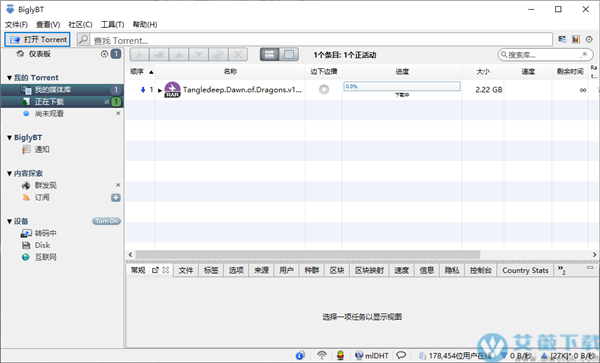This screenshot has width=600, height=363.
Task: Click the chat bubble status icon
Action: [x=401, y=356]
